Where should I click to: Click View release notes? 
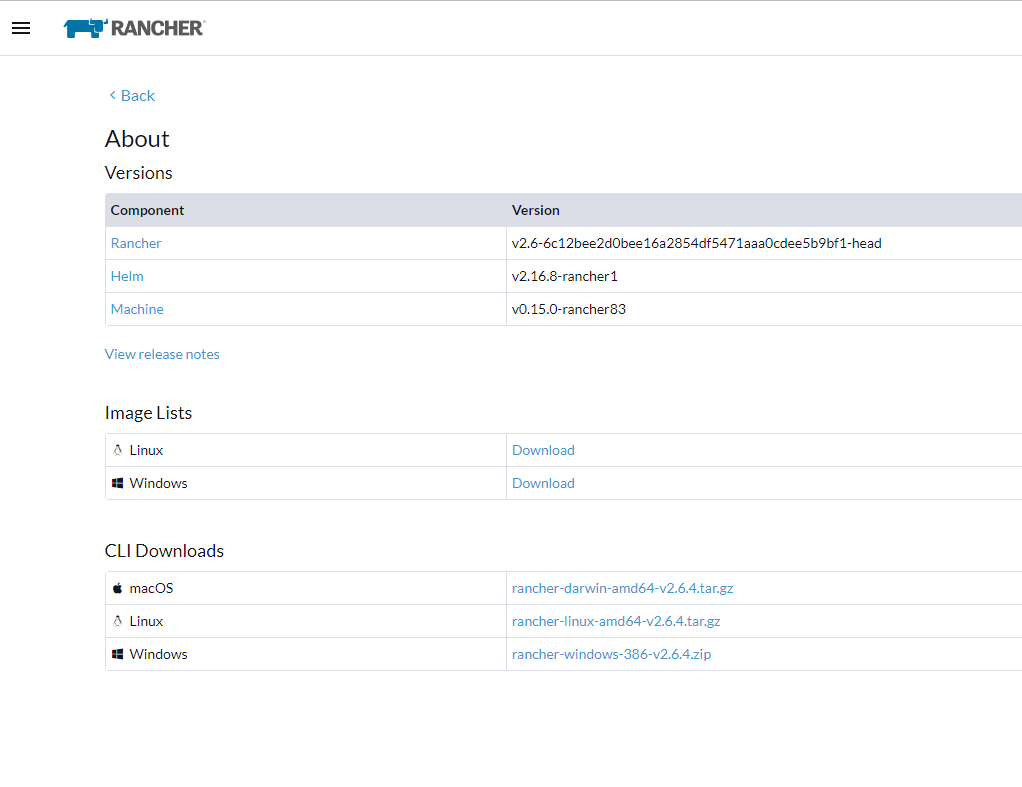[x=162, y=354]
